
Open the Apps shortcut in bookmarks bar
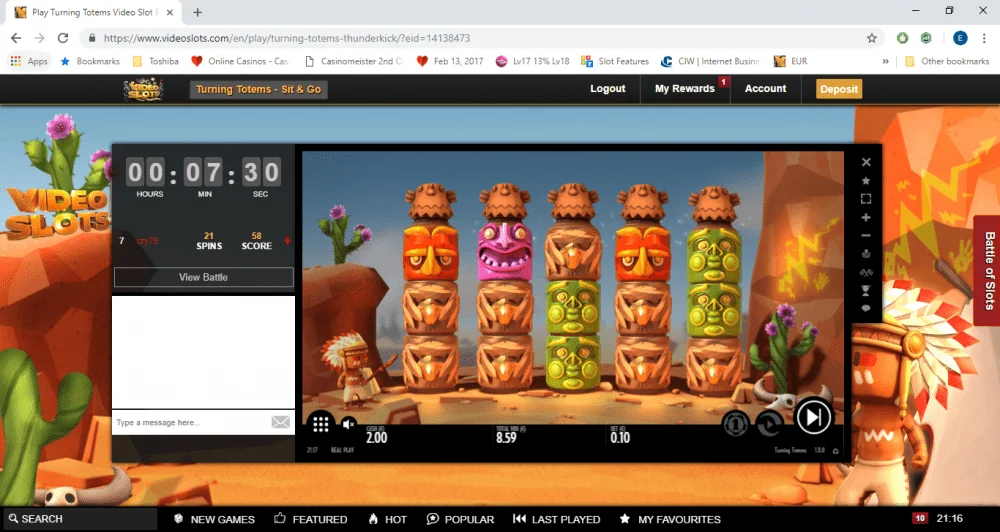point(29,61)
